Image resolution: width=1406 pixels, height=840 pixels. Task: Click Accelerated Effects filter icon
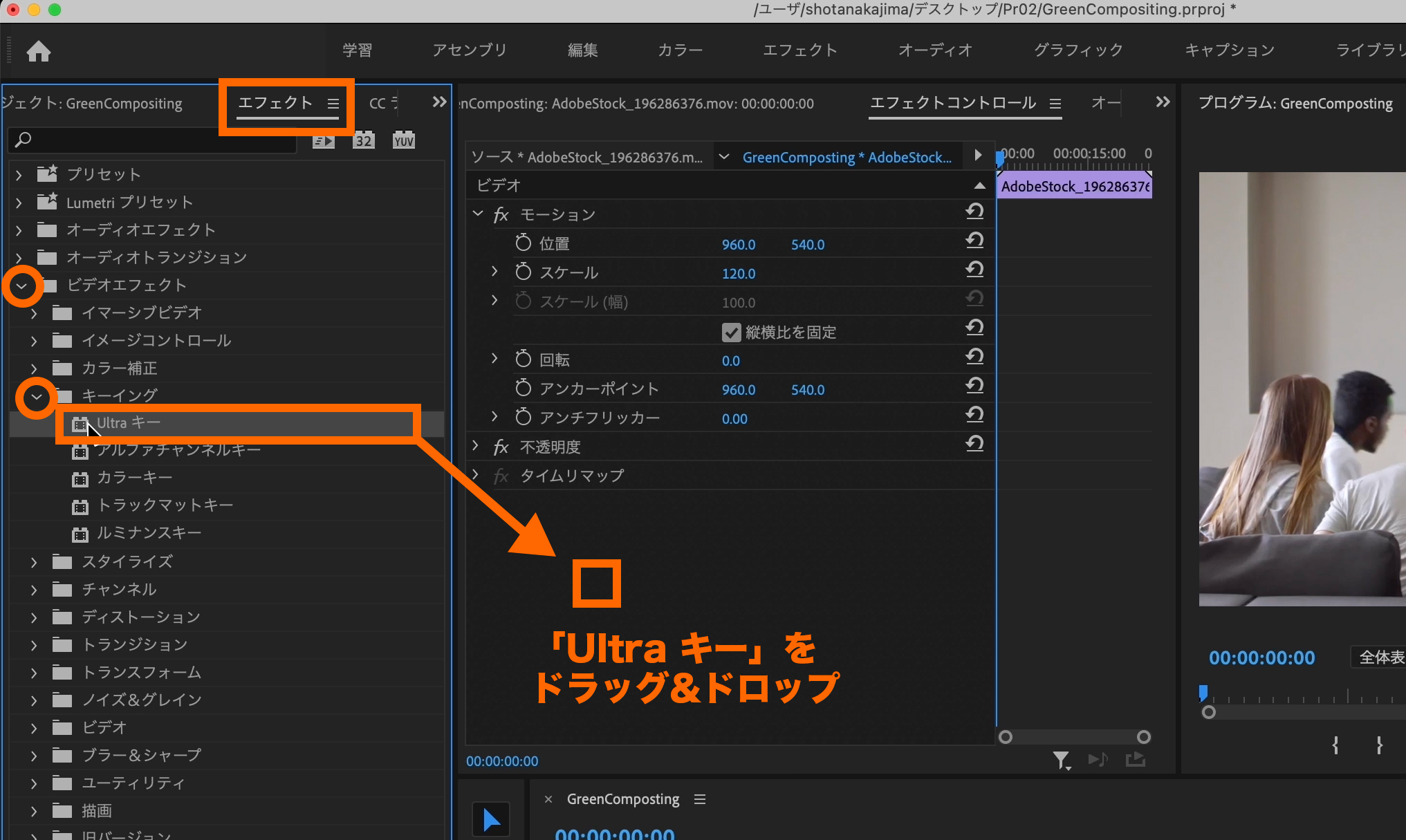click(323, 141)
